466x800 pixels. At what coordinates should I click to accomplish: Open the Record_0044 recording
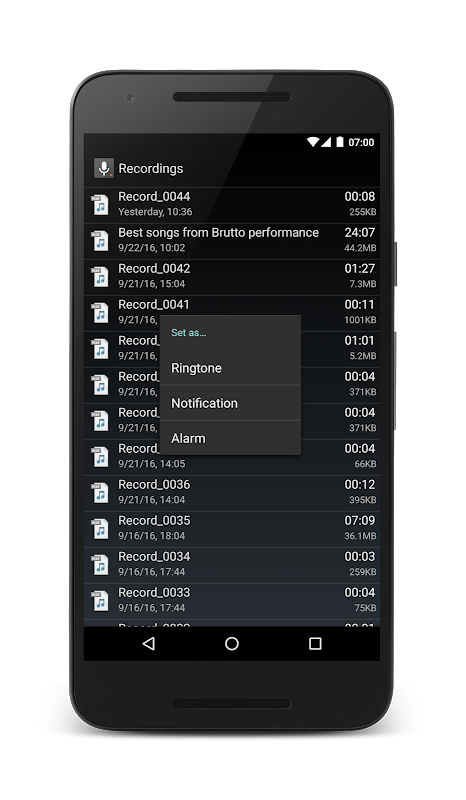pyautogui.click(x=232, y=205)
